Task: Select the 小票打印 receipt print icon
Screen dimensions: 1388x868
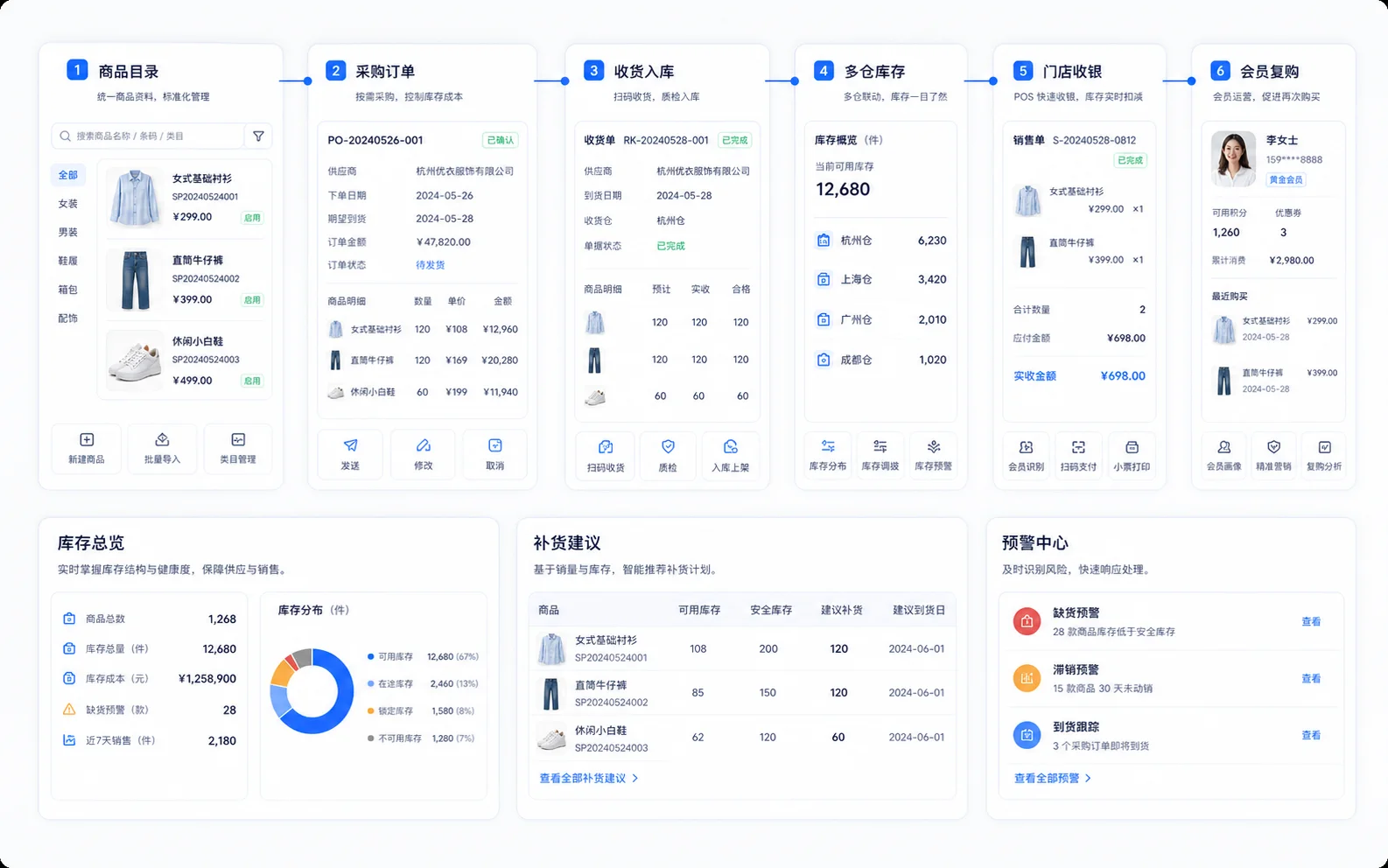Action: [1132, 447]
